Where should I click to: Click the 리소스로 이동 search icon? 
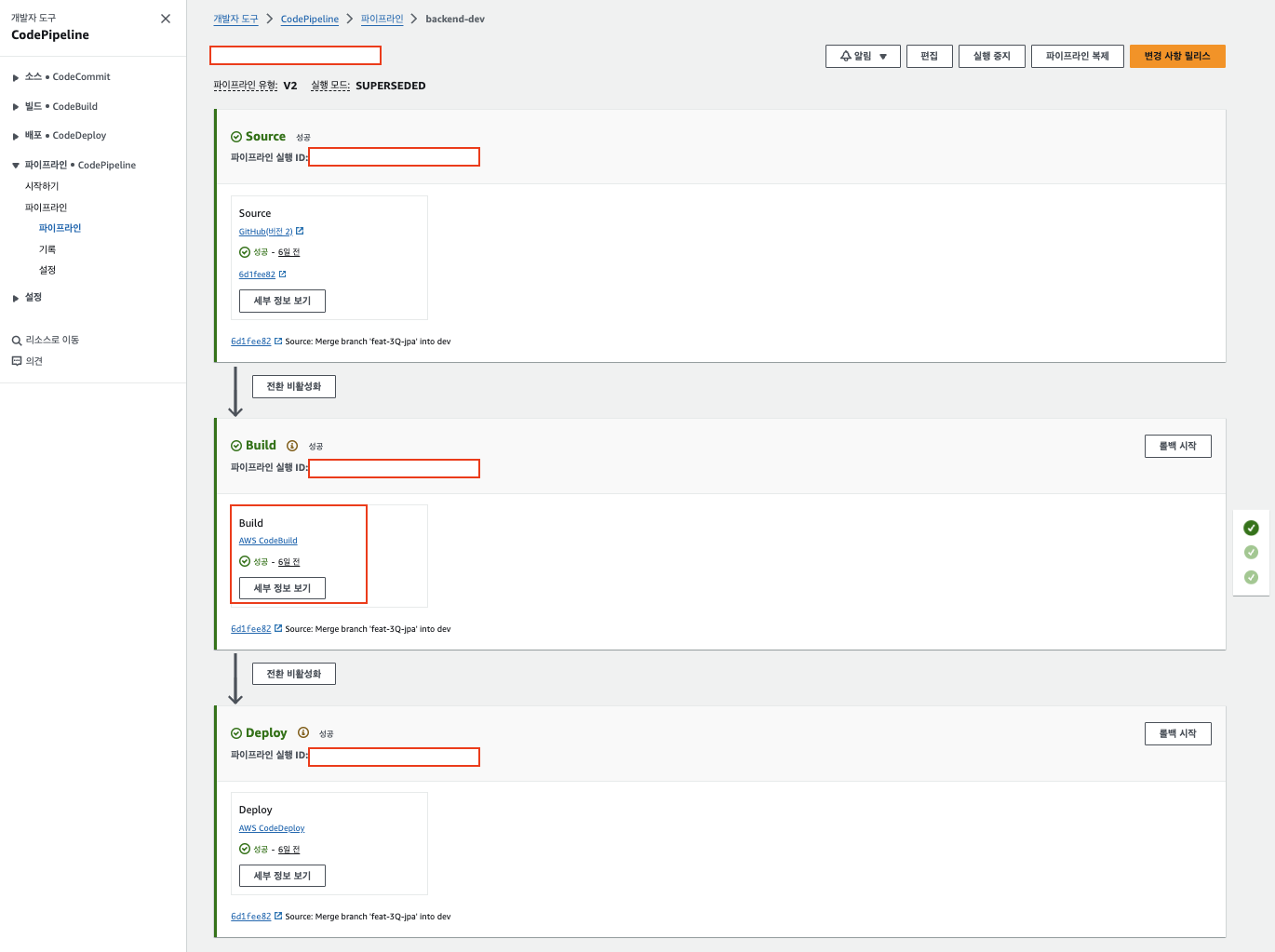click(17, 341)
